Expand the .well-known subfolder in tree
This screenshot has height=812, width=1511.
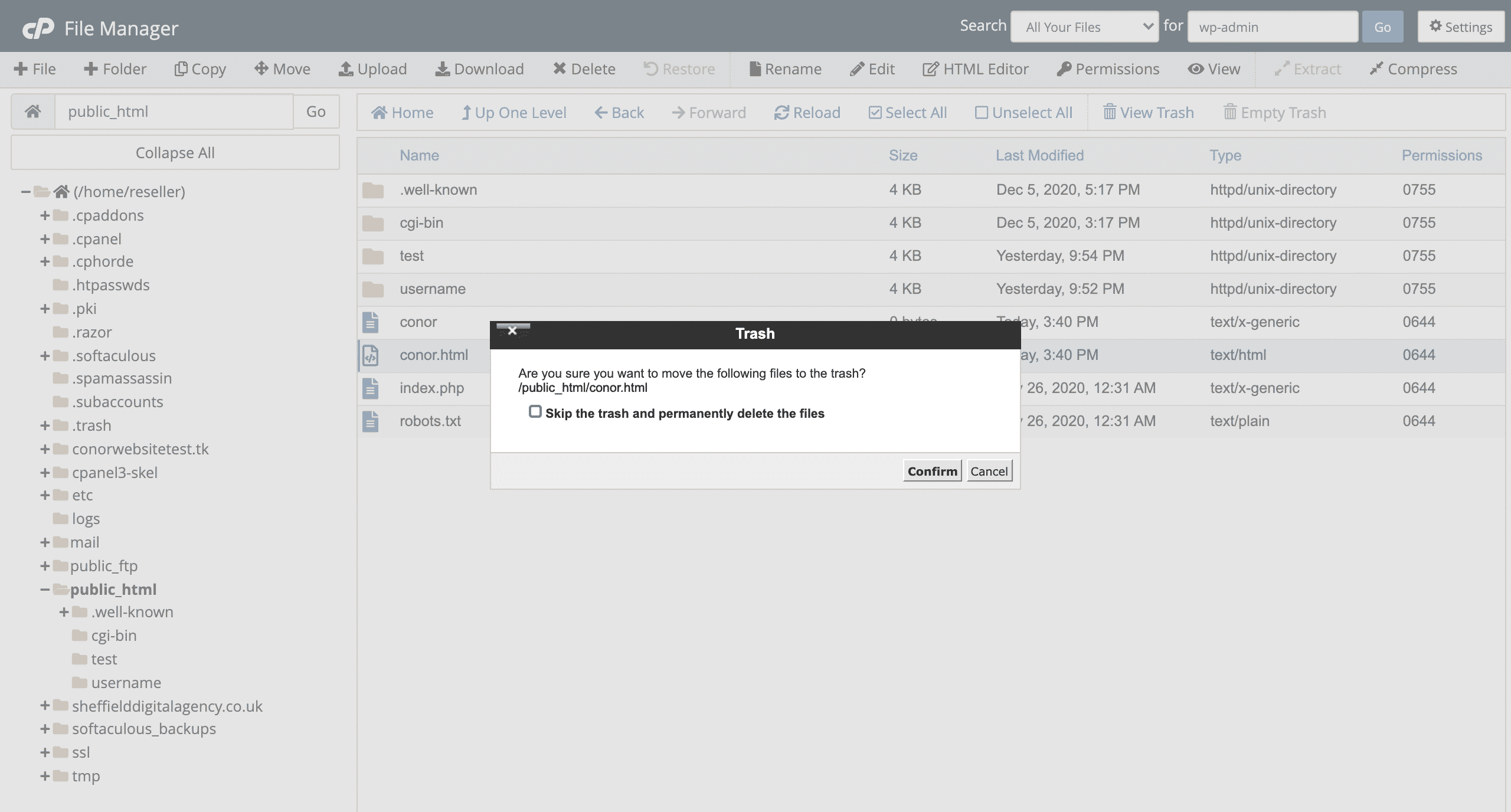(64, 612)
